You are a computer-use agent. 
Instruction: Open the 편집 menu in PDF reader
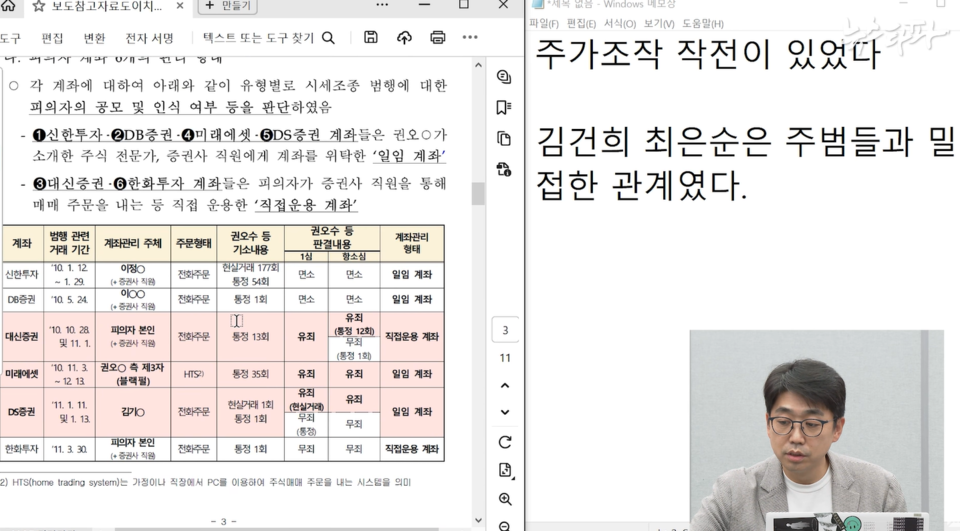[52, 38]
